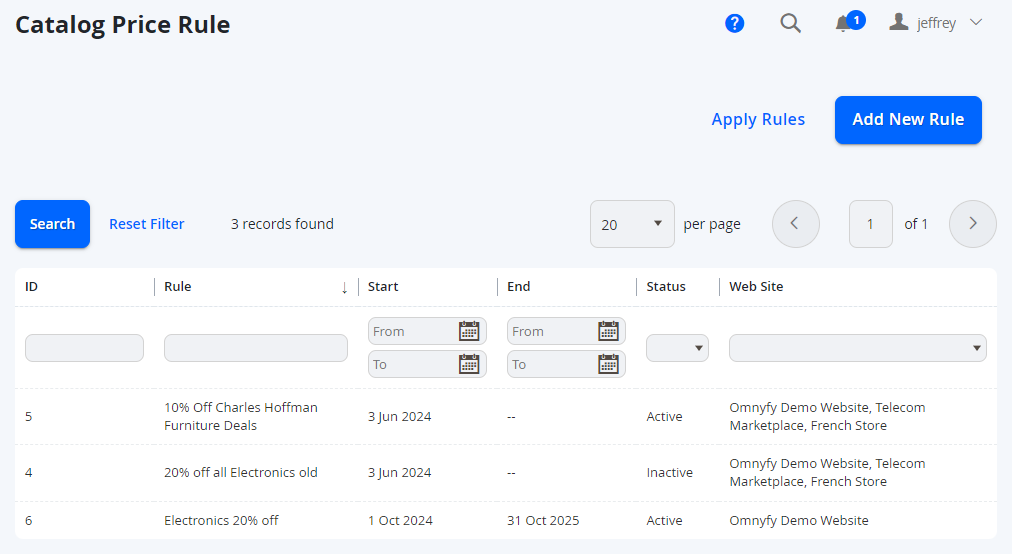Sort by the Rule column header
Viewport: 1012px width, 554px height.
(x=177, y=287)
